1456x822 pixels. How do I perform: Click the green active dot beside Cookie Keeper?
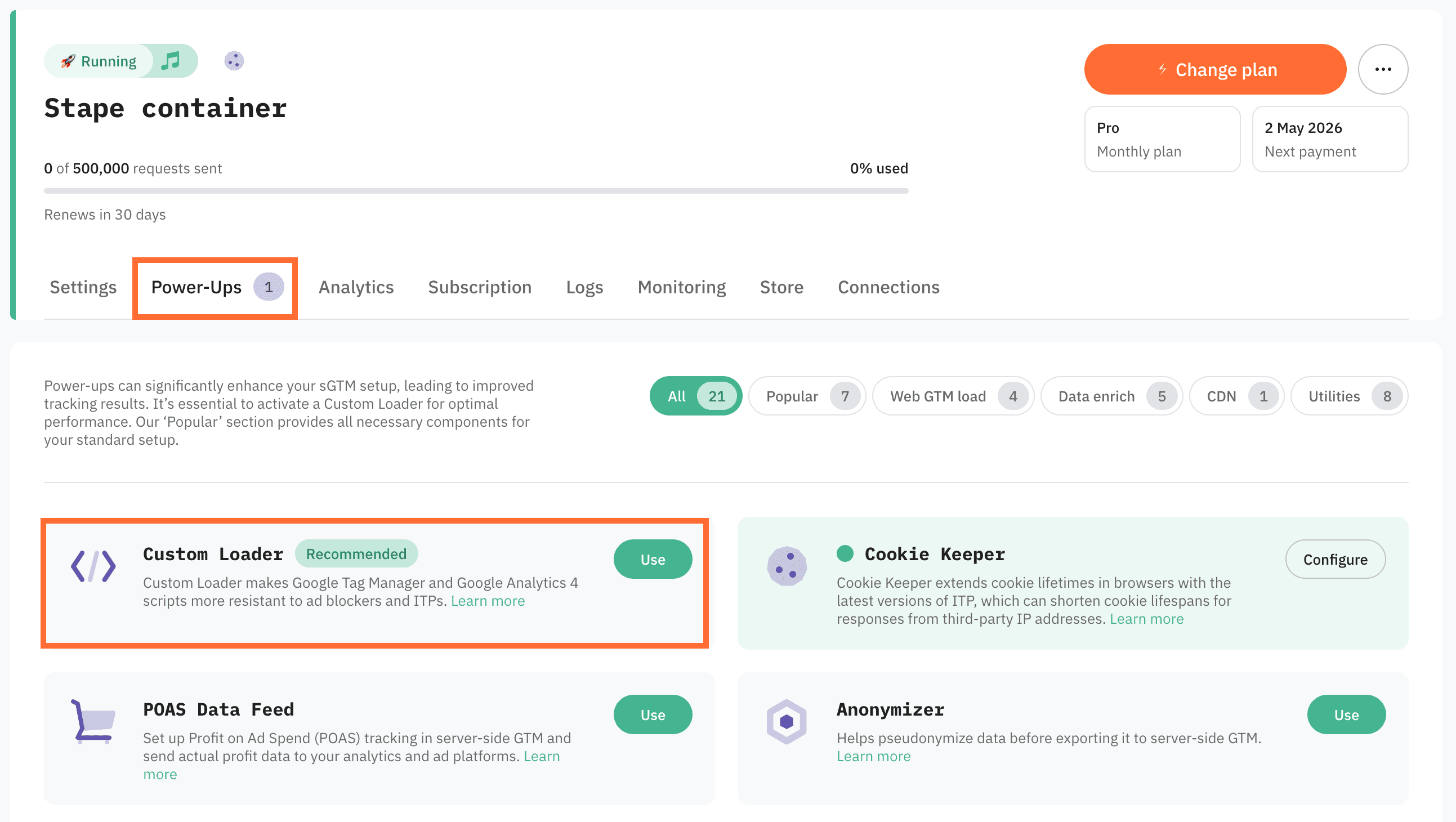click(x=845, y=553)
